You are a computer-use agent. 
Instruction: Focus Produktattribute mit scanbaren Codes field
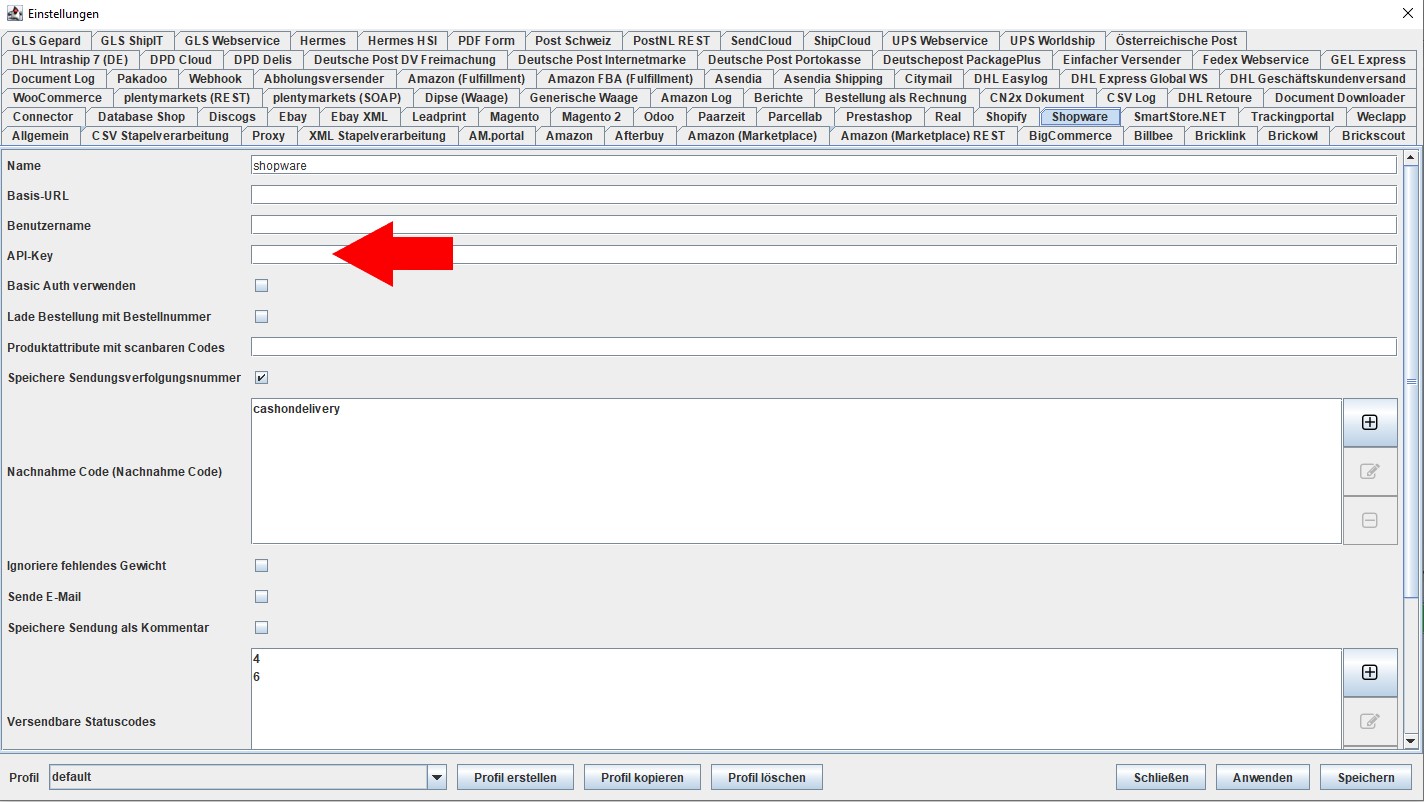(x=823, y=347)
